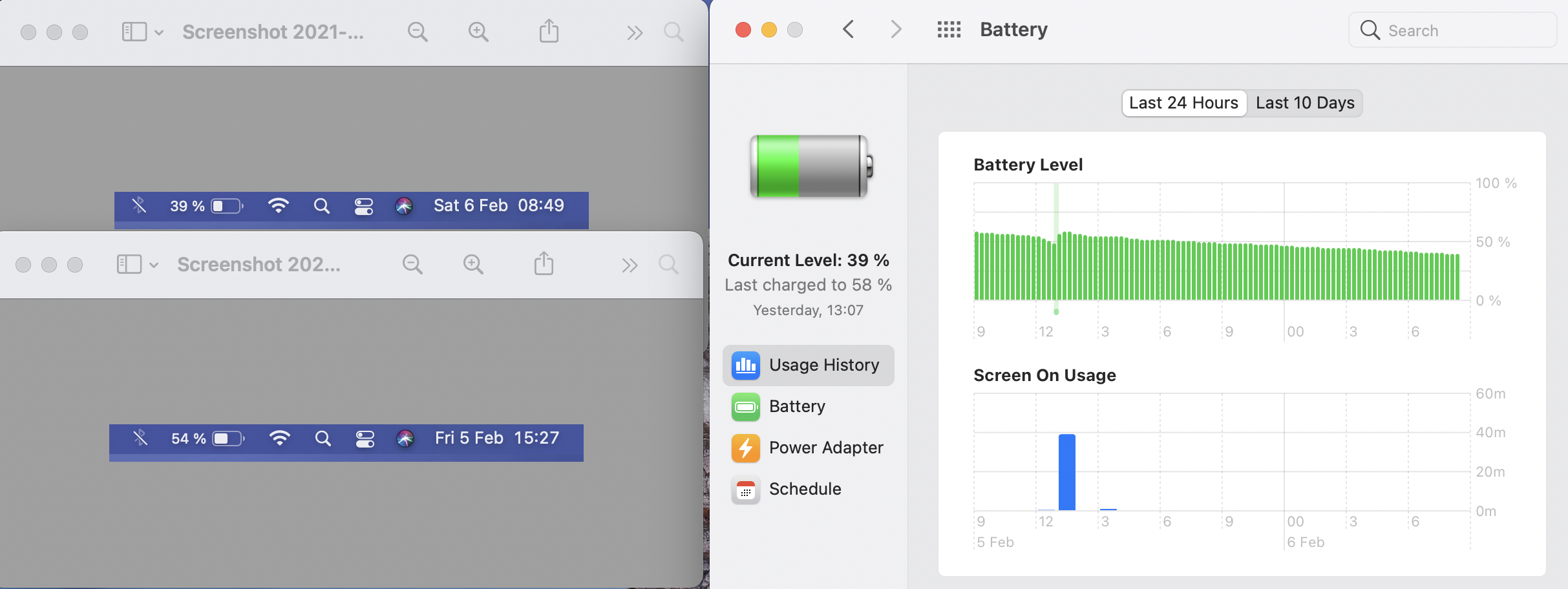Screen dimensions: 1568x589
Task: Expand overflow toolbar items in bottom Preview
Action: point(630,265)
